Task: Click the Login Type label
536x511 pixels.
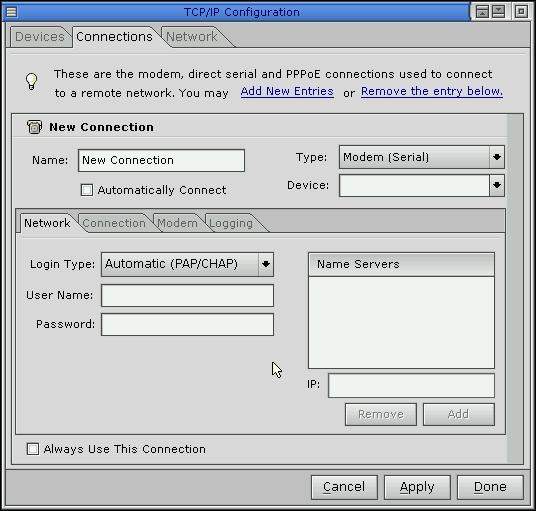Action: (62, 264)
